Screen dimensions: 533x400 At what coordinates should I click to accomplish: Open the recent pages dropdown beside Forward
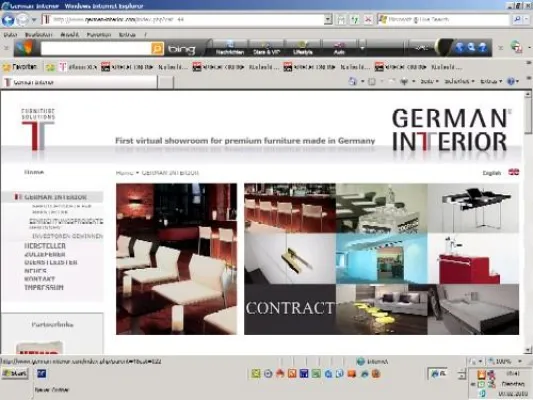point(34,20)
